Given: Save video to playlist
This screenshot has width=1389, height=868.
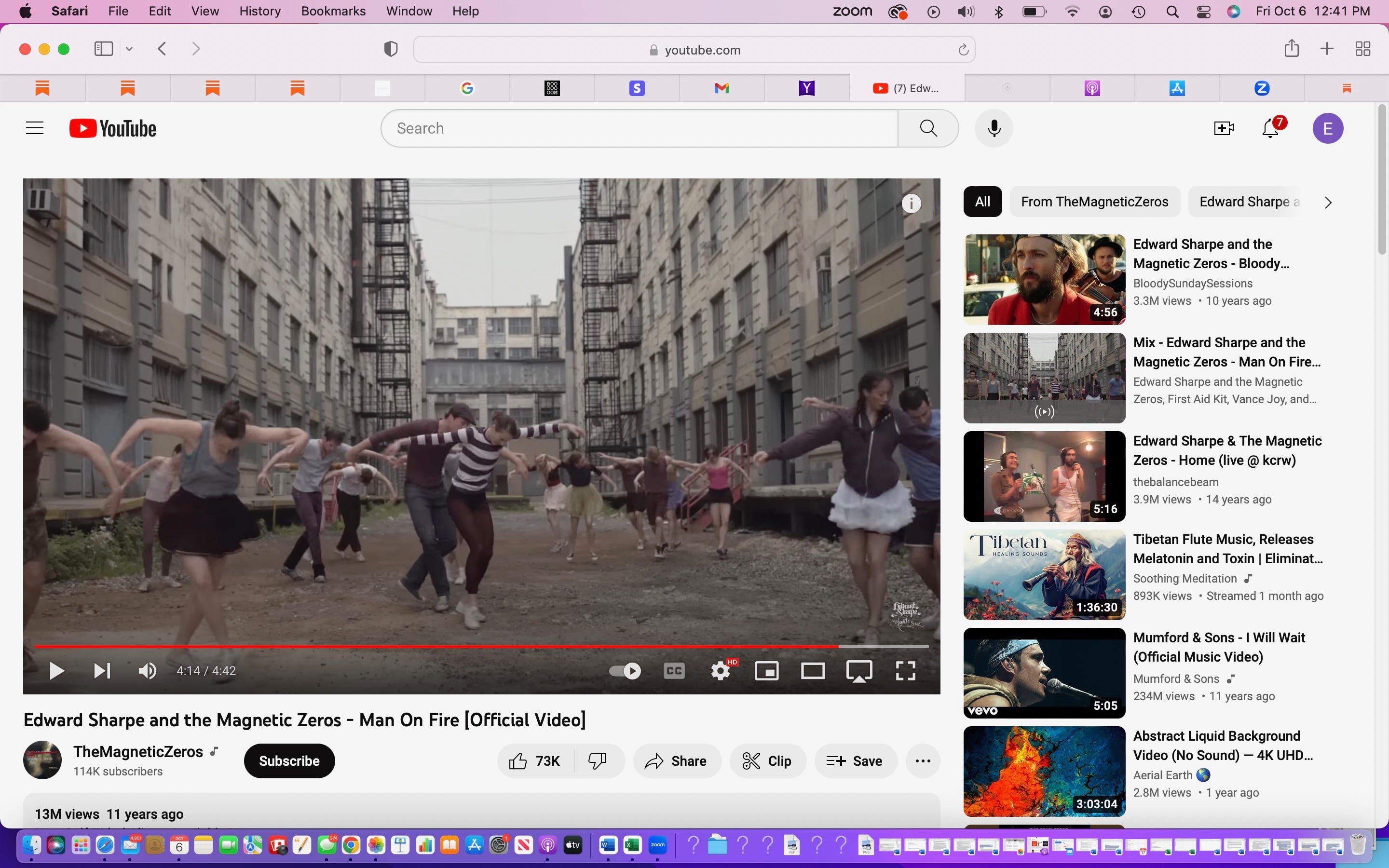Looking at the screenshot, I should click(855, 760).
